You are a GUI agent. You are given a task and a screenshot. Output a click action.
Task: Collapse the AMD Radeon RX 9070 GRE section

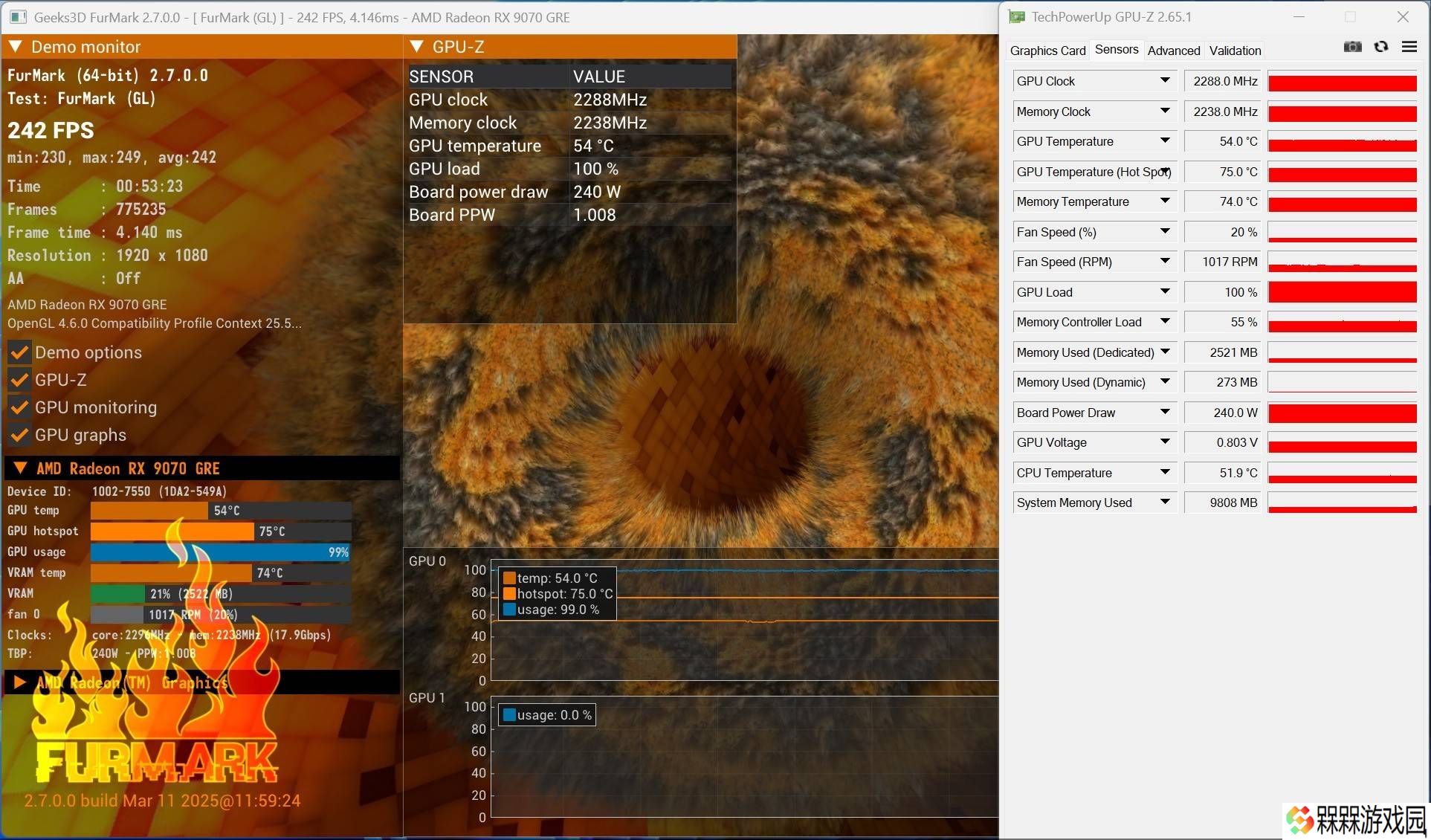[x=21, y=468]
